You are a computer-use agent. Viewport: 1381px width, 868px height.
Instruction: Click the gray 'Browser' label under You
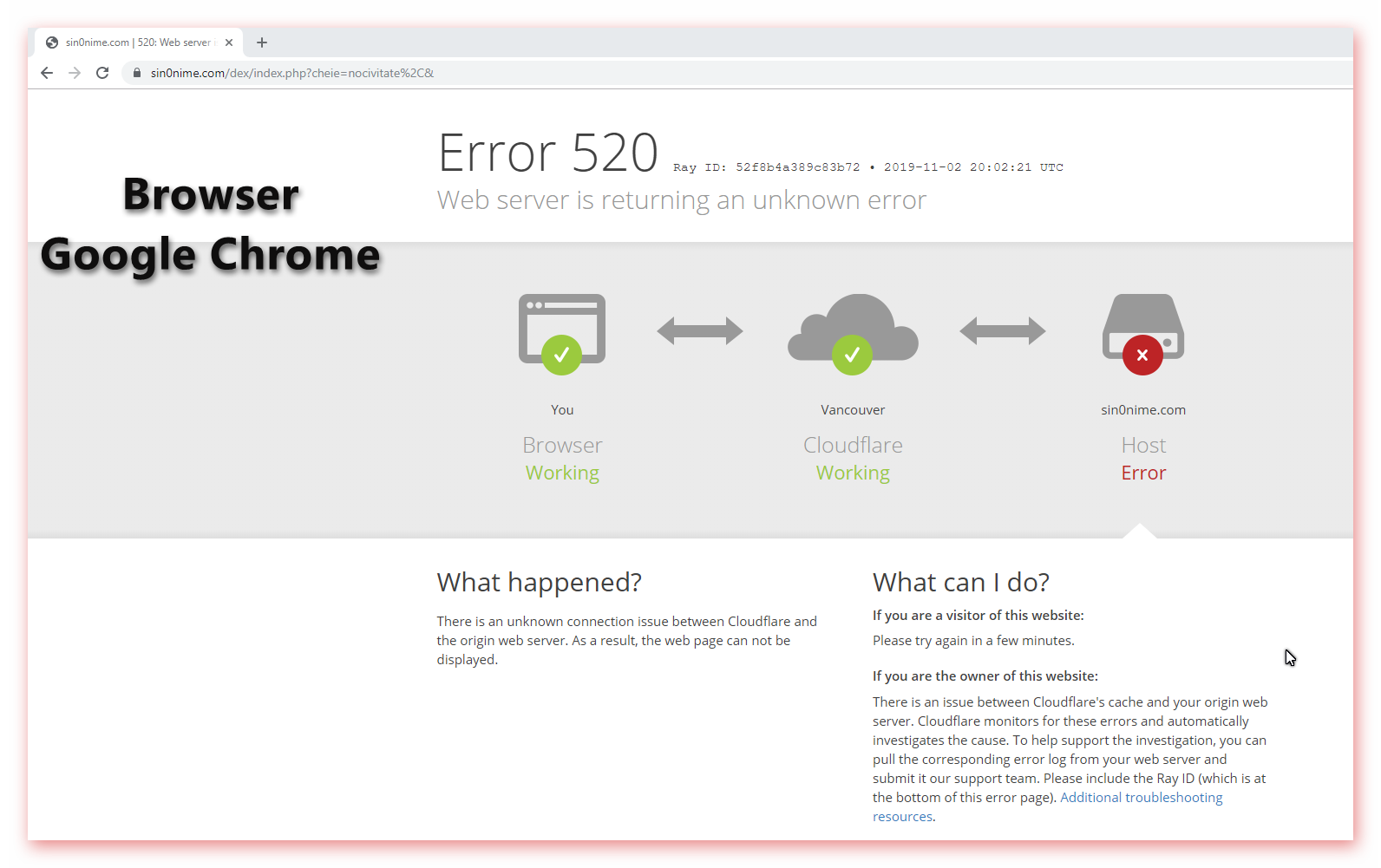tap(562, 445)
